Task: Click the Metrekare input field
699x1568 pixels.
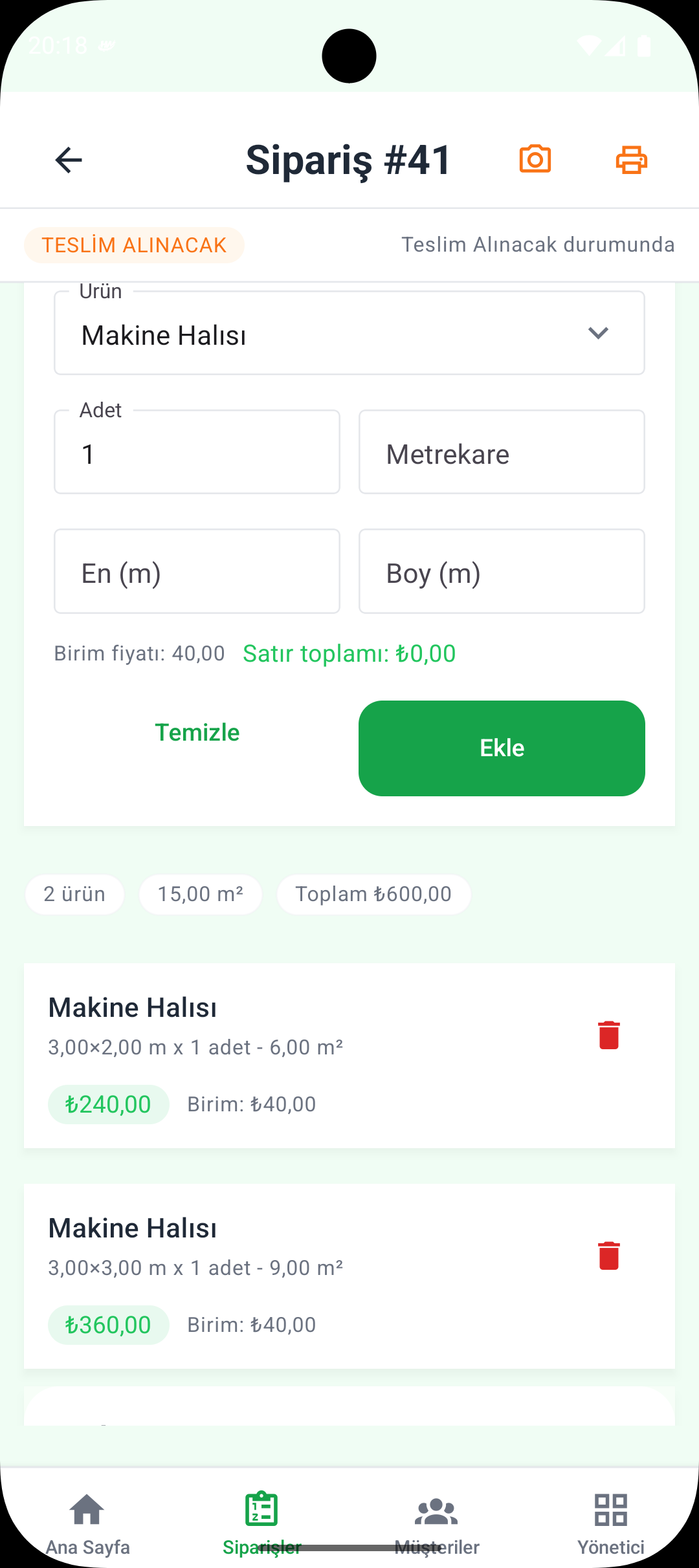Action: click(x=502, y=453)
